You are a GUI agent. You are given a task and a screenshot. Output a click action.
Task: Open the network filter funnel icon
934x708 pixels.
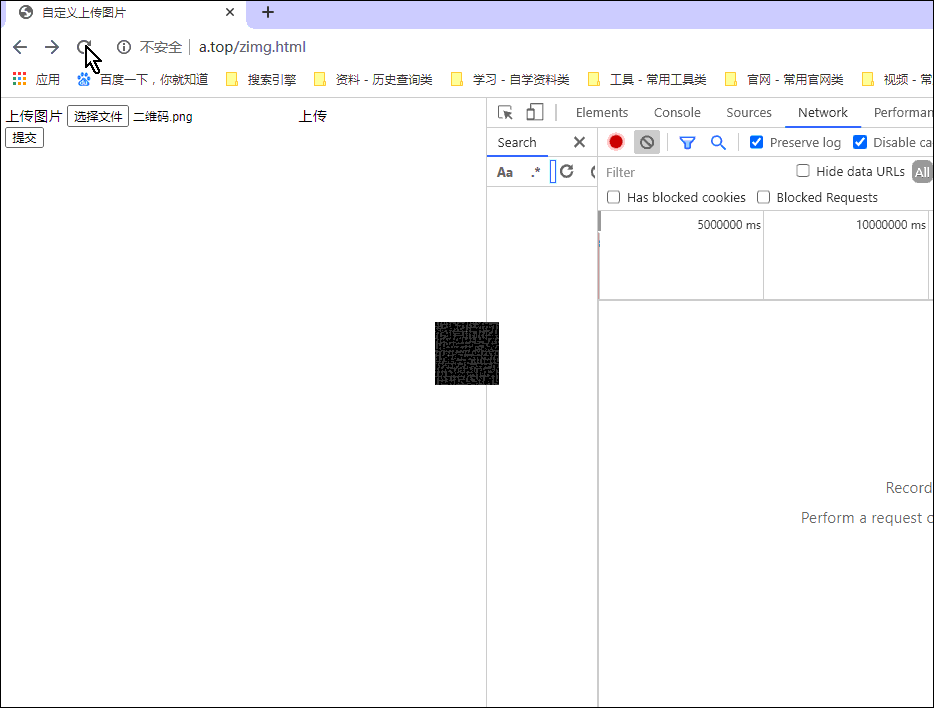tap(687, 143)
